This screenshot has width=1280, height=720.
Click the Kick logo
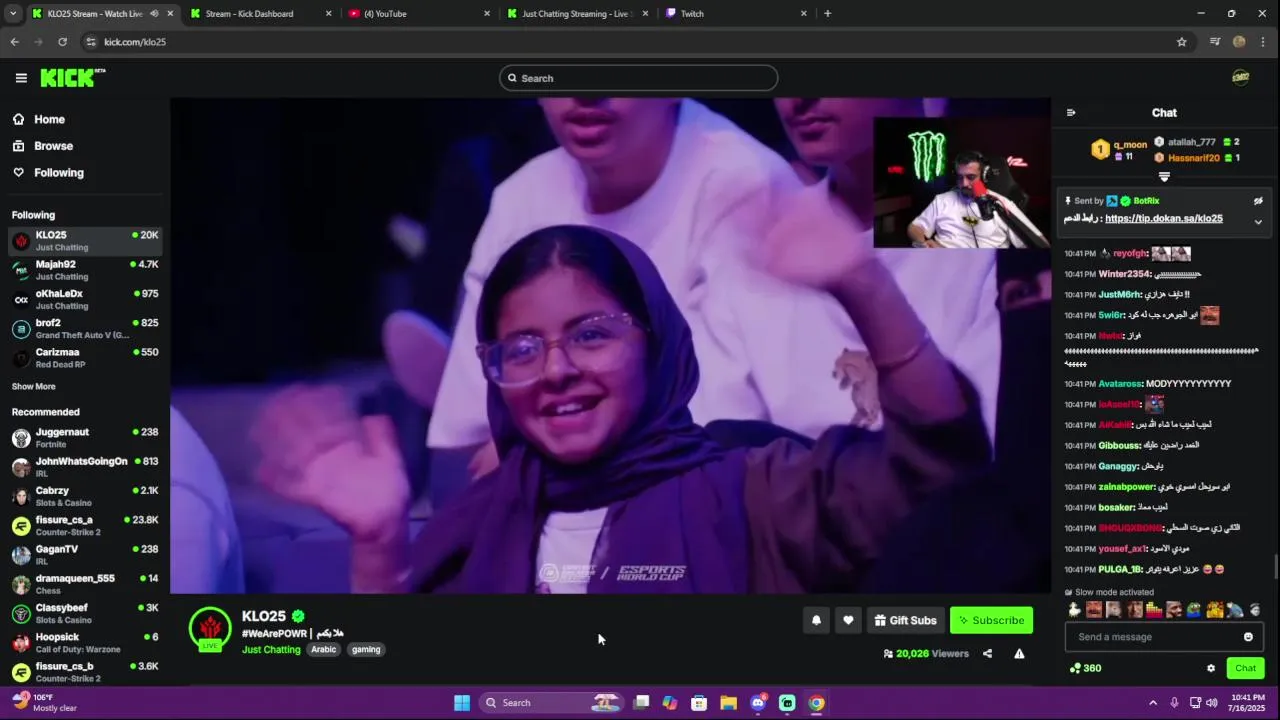(73, 77)
